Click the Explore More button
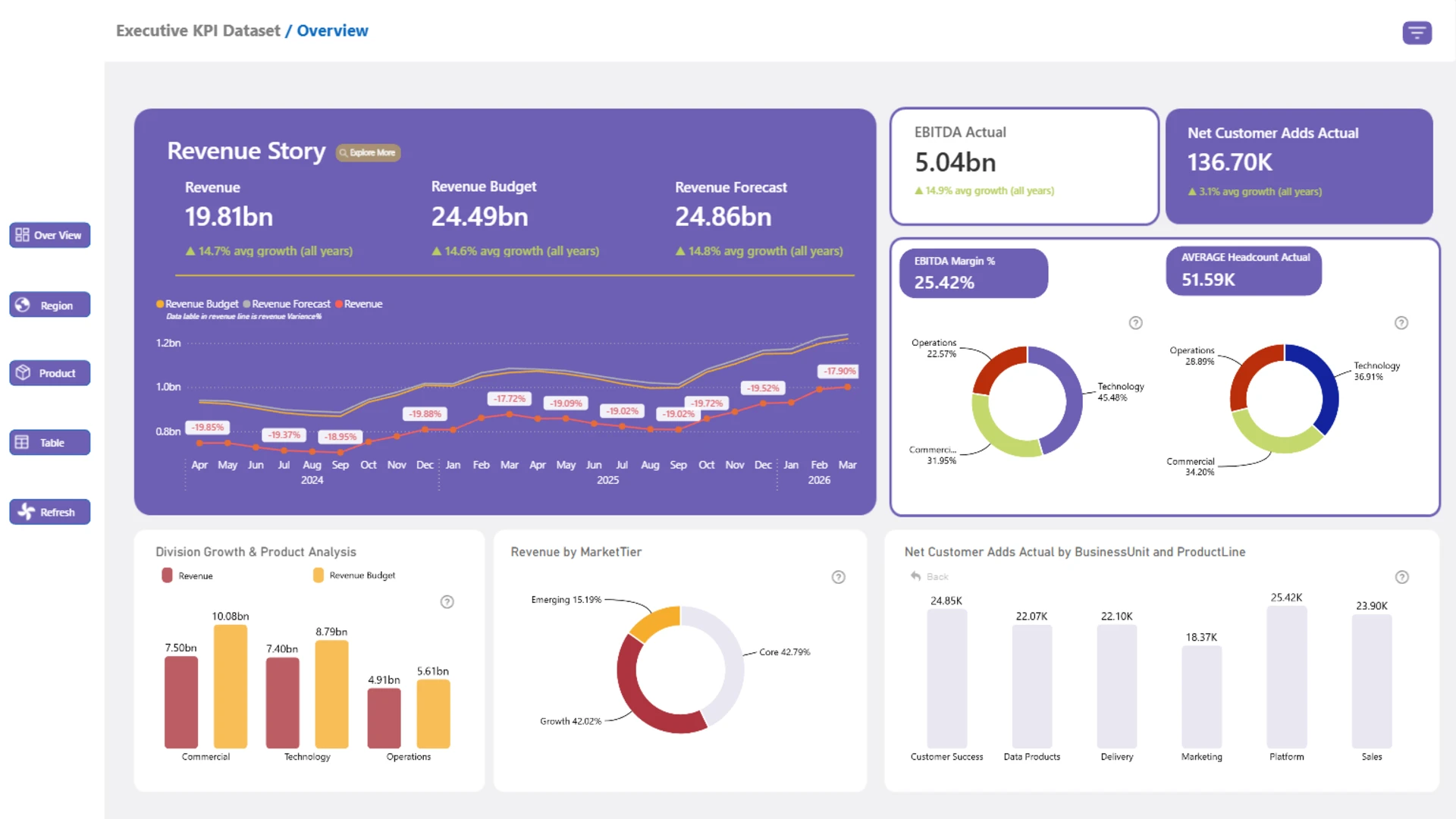This screenshot has height=819, width=1456. pos(368,152)
